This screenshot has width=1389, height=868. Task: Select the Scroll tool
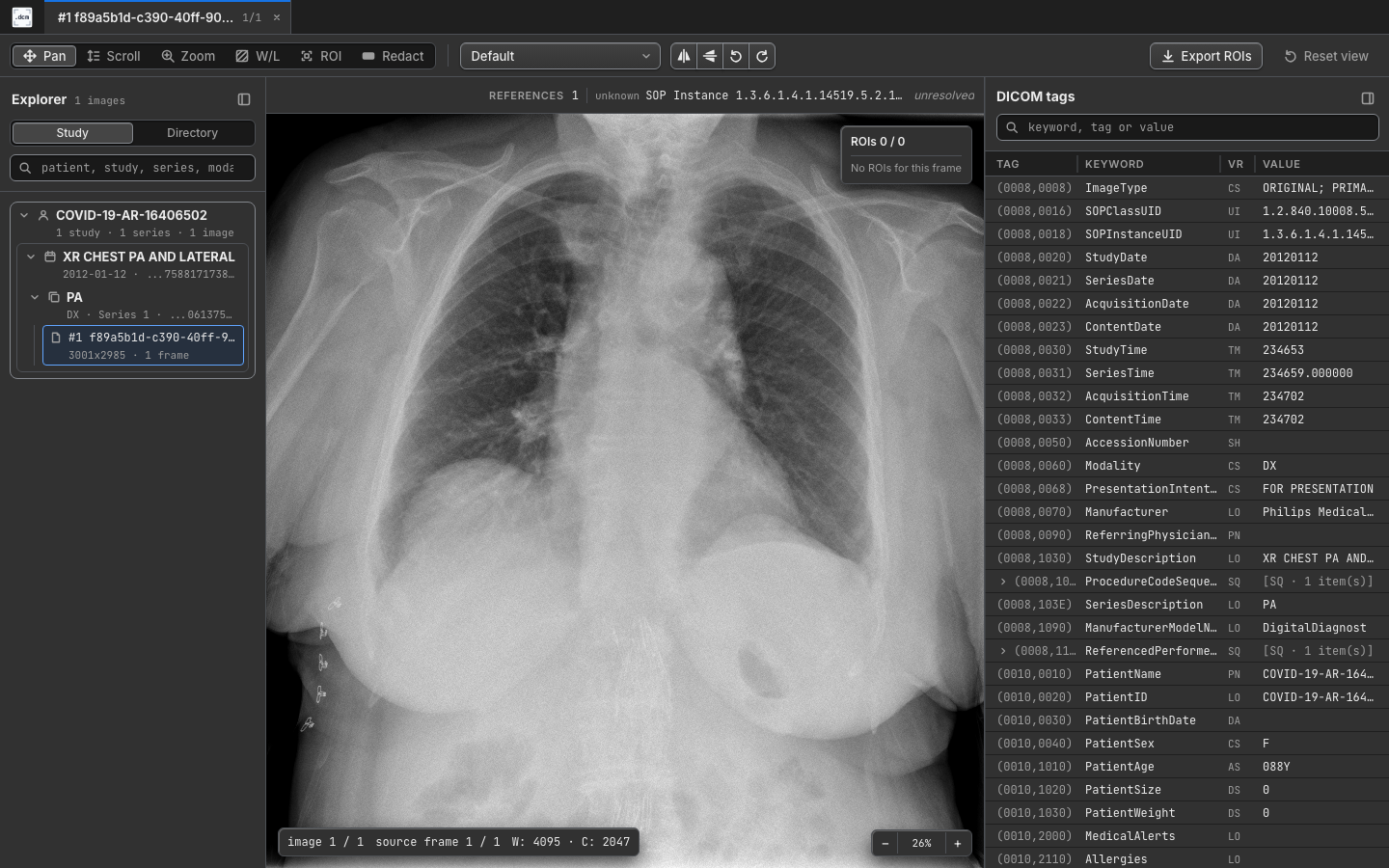[x=114, y=56]
